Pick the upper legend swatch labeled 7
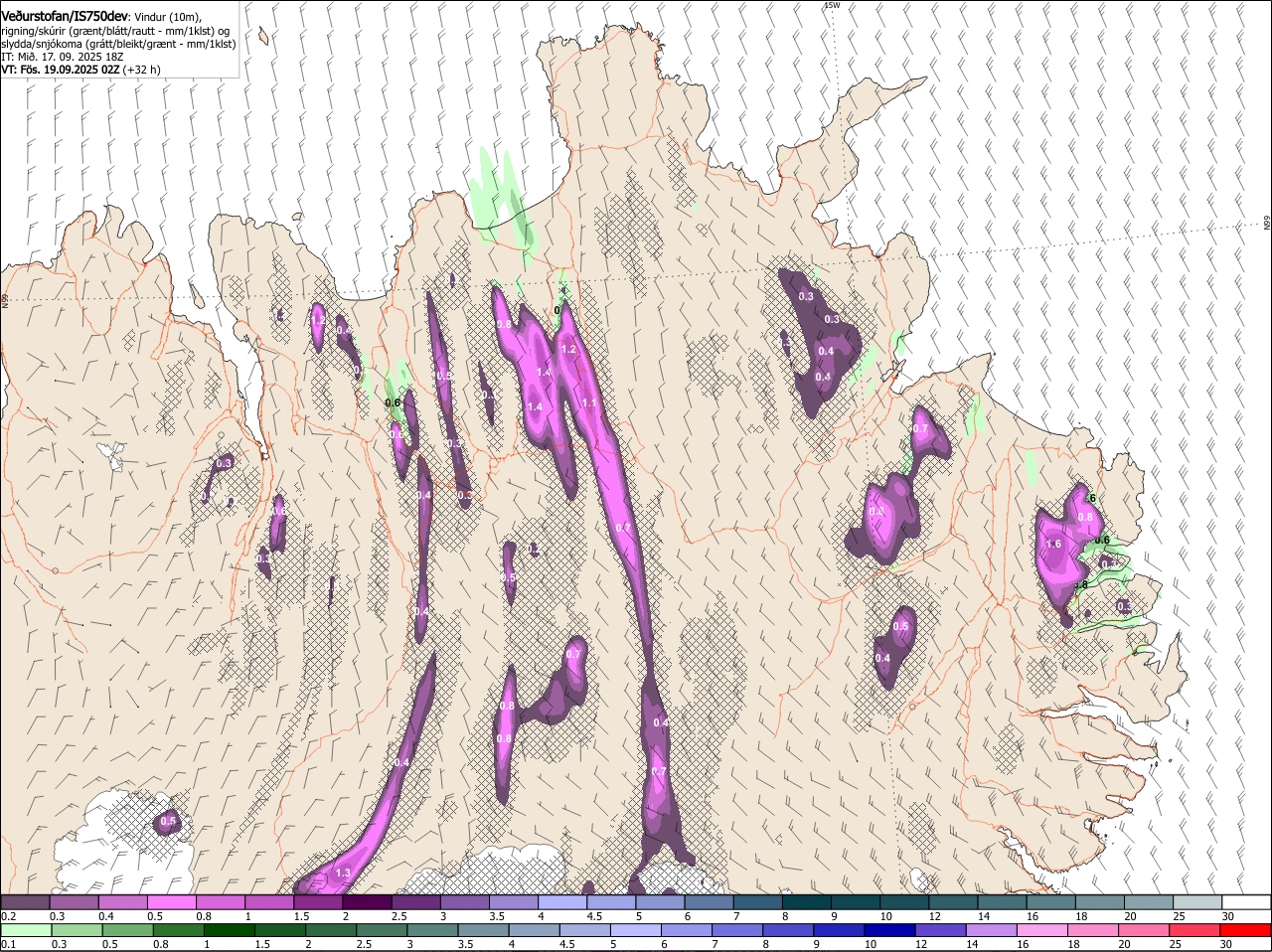Viewport: 1272px width, 952px height. click(758, 901)
